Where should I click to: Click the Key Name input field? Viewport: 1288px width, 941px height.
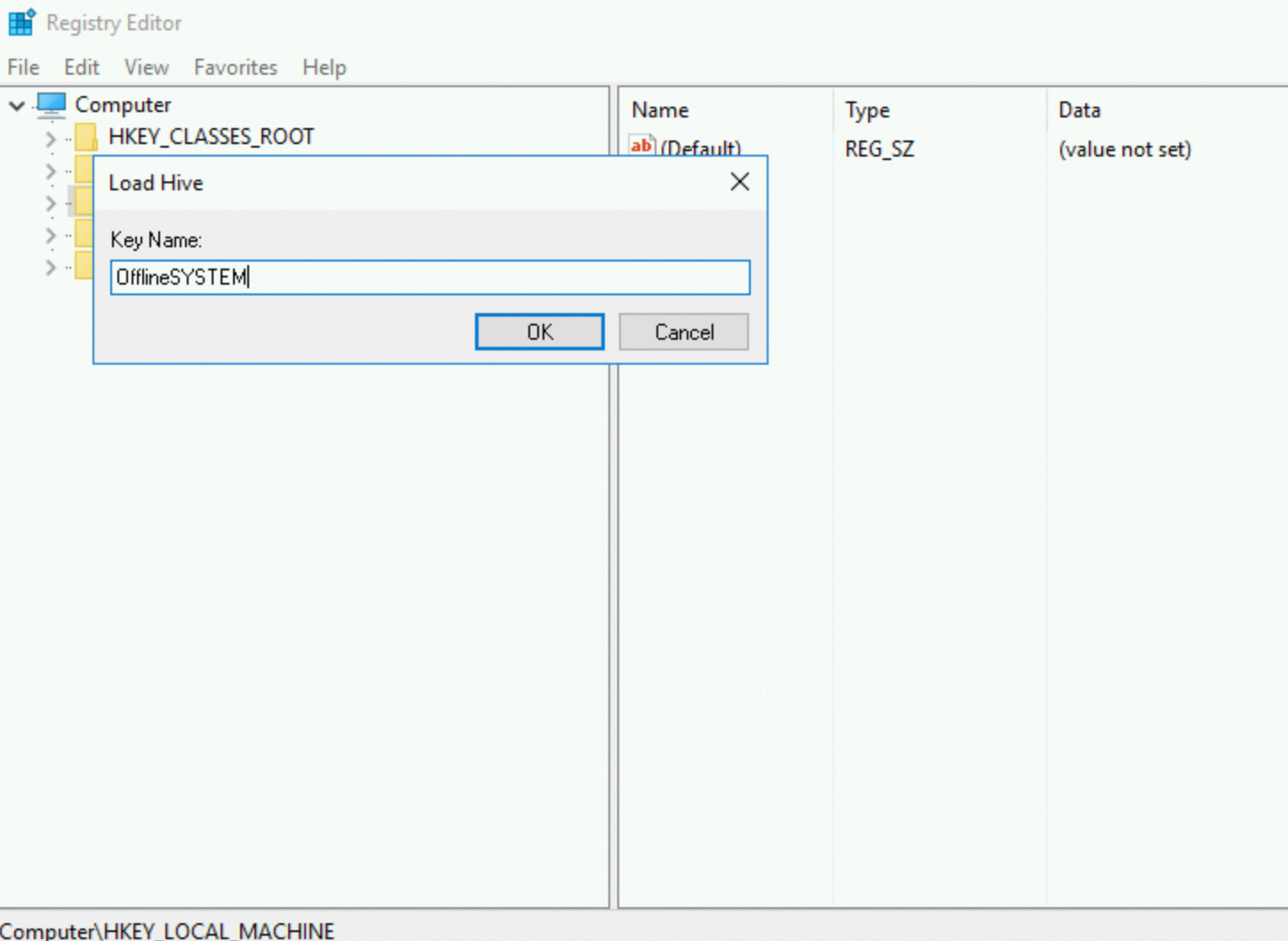tap(431, 277)
